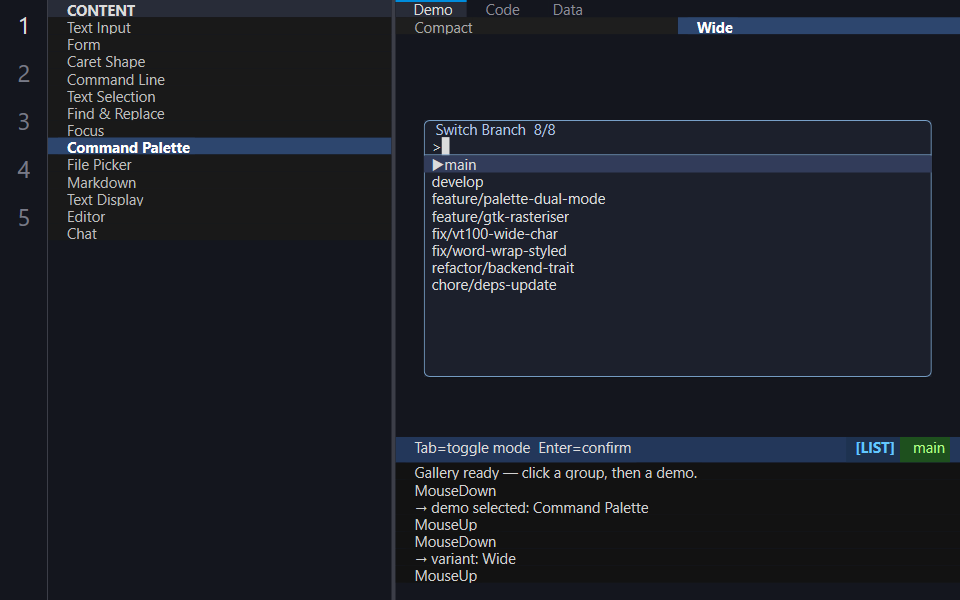Open the Data tab
960x600 pixels.
click(567, 10)
